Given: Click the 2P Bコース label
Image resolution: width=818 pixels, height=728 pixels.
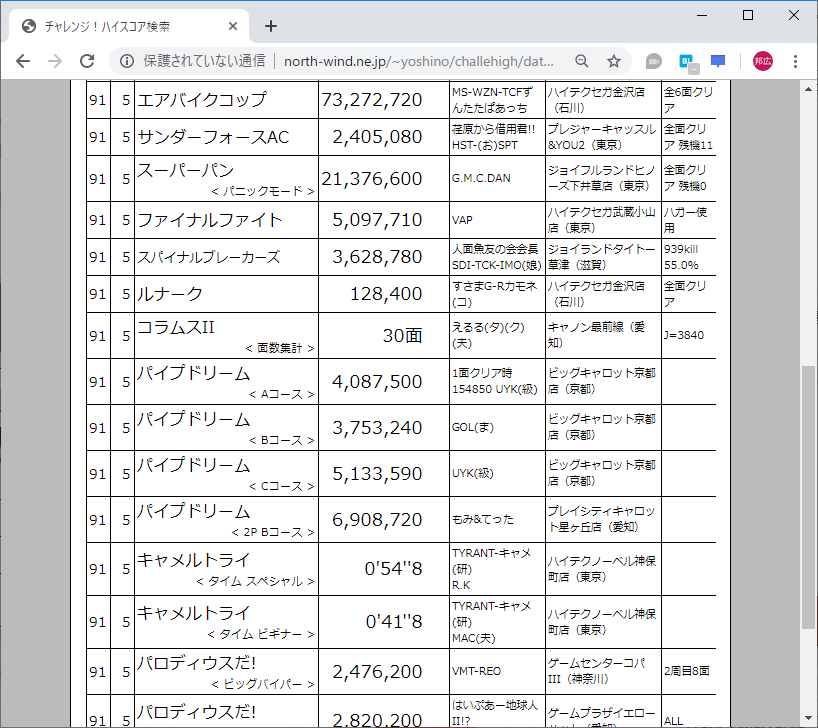Looking at the screenshot, I should 273,532.
